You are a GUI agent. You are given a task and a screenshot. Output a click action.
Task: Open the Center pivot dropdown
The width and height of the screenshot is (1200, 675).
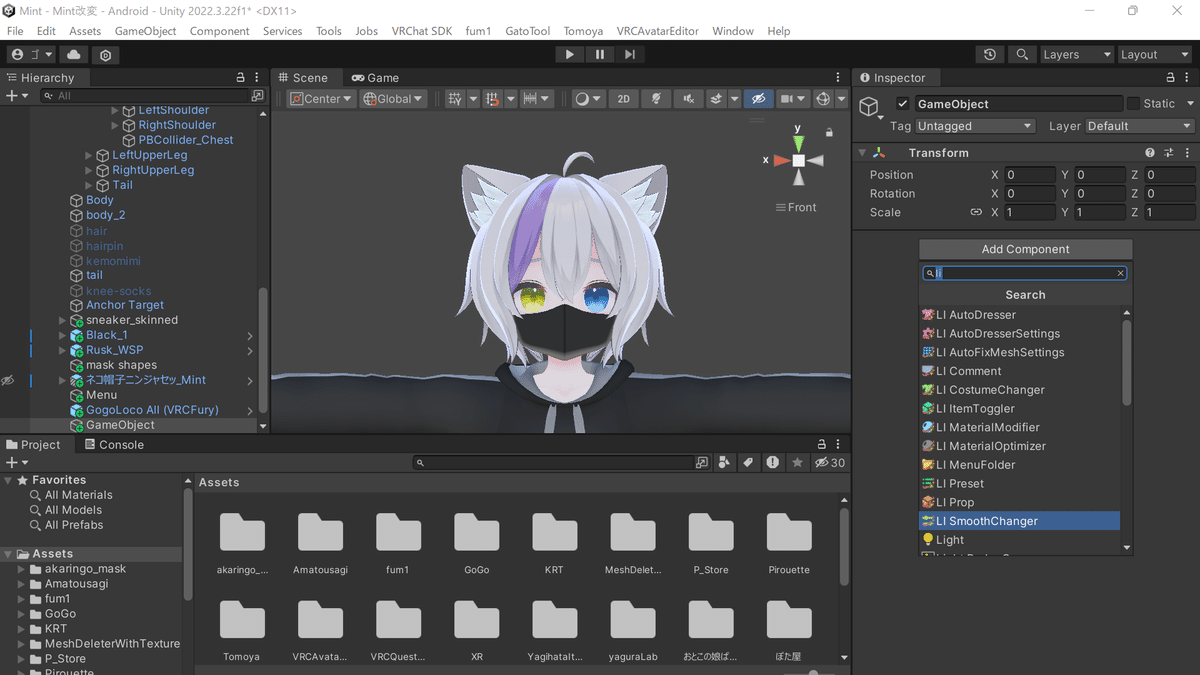[322, 99]
